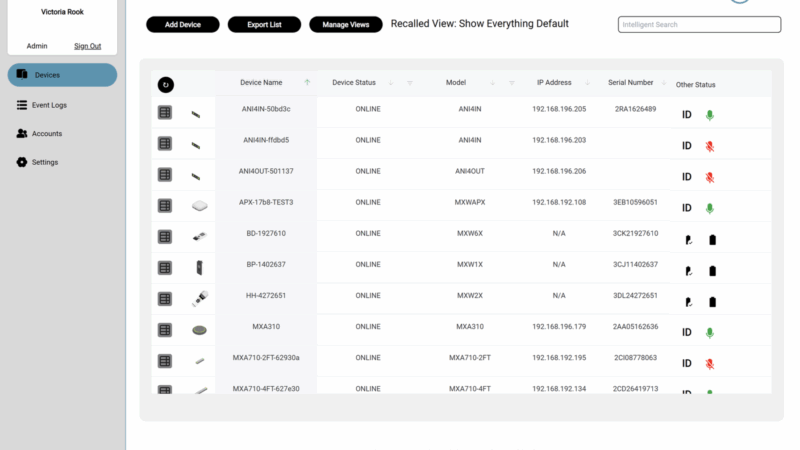Unmute the ANI4IN-ffdbd5 red microphone
This screenshot has width=800, height=450.
[710, 146]
